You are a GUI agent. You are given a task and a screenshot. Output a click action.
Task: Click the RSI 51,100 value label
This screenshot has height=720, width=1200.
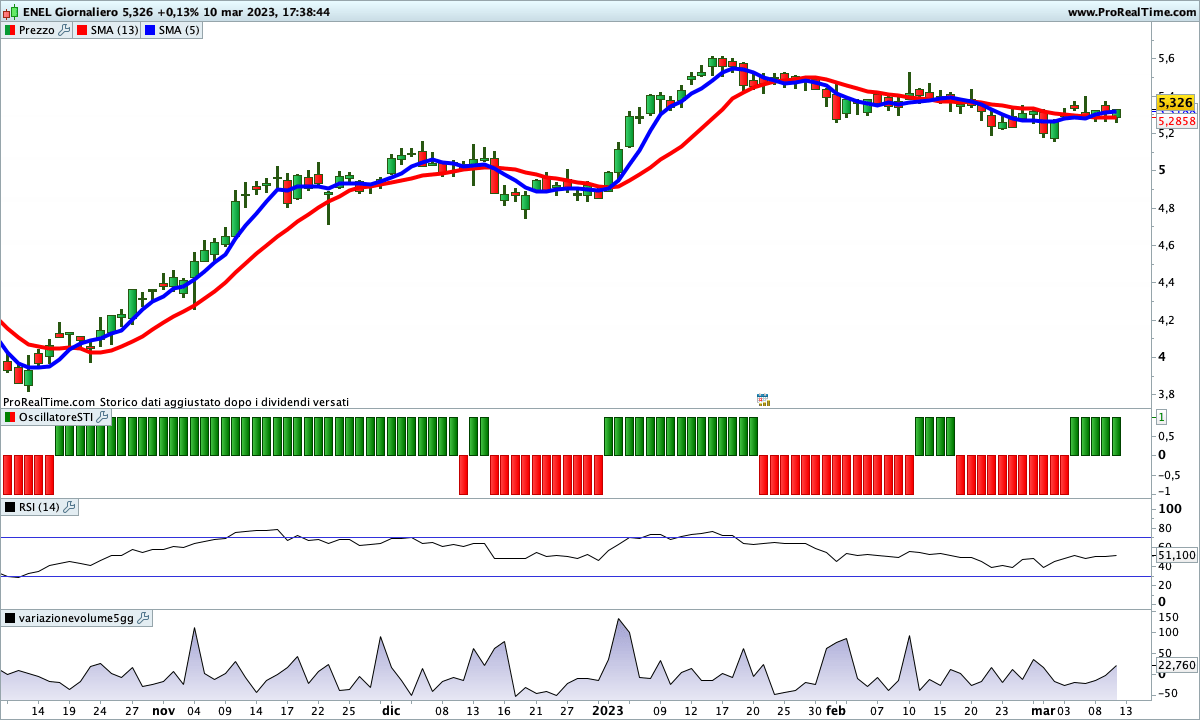[x=1176, y=555]
